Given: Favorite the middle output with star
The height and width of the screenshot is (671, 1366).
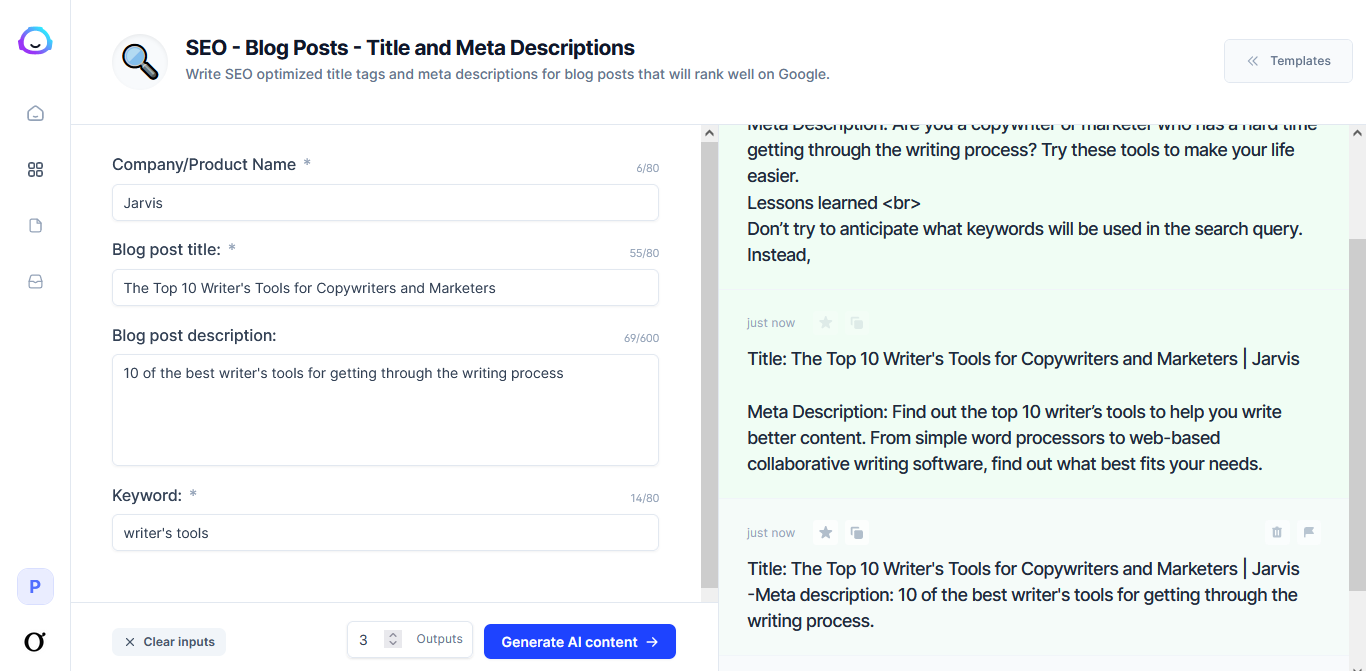Looking at the screenshot, I should tap(826, 323).
